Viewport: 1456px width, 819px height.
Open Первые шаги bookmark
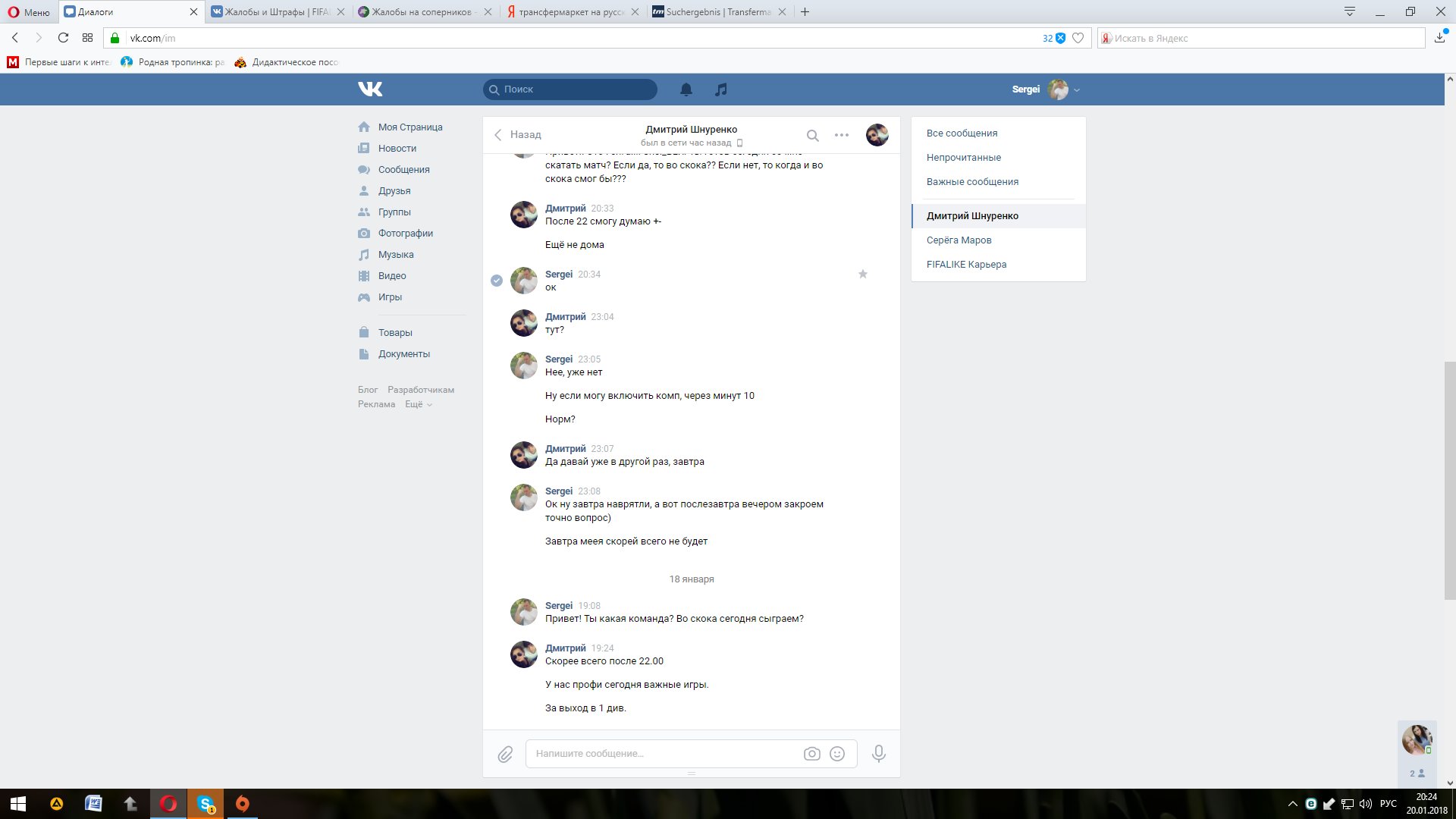[59, 62]
